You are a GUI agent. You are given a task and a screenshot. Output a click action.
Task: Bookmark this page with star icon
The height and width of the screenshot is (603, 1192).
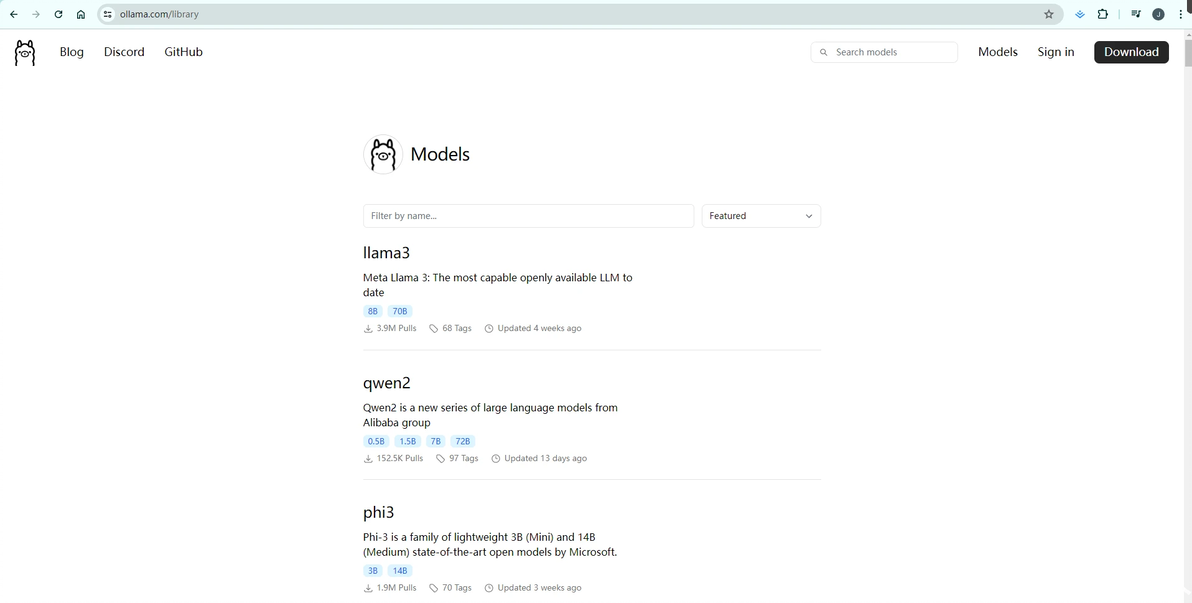1049,14
